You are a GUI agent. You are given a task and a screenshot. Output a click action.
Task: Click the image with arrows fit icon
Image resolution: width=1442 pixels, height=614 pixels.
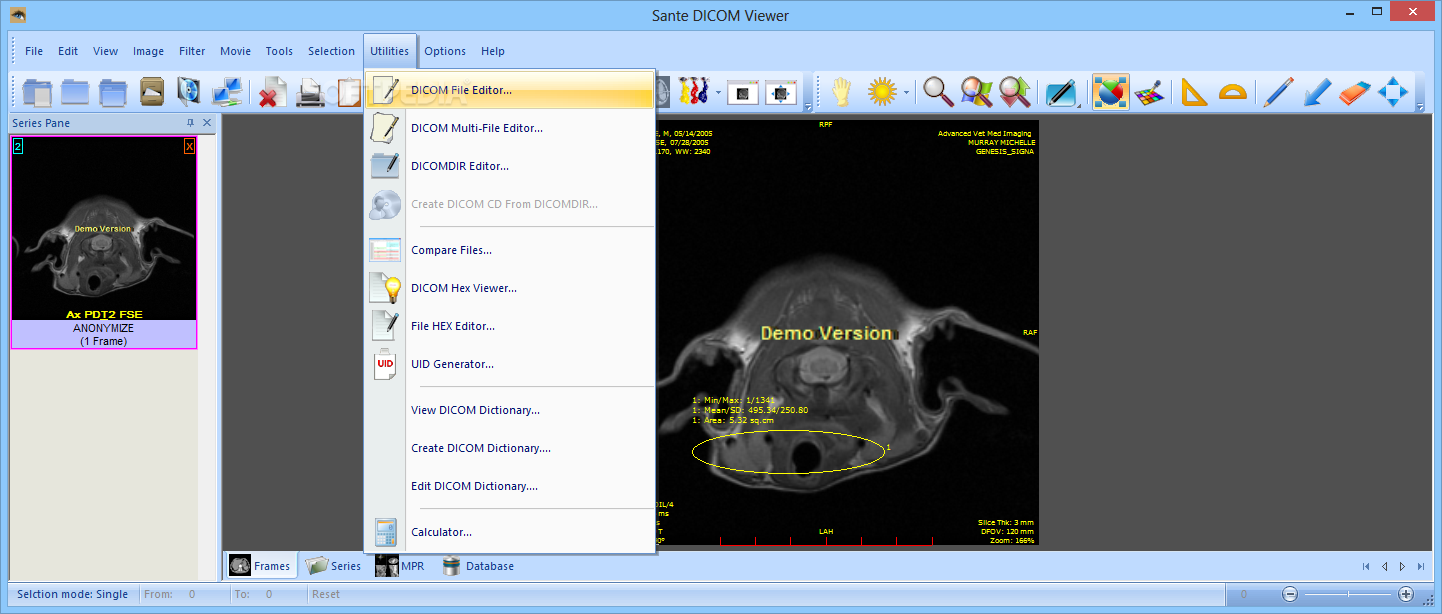tap(781, 92)
